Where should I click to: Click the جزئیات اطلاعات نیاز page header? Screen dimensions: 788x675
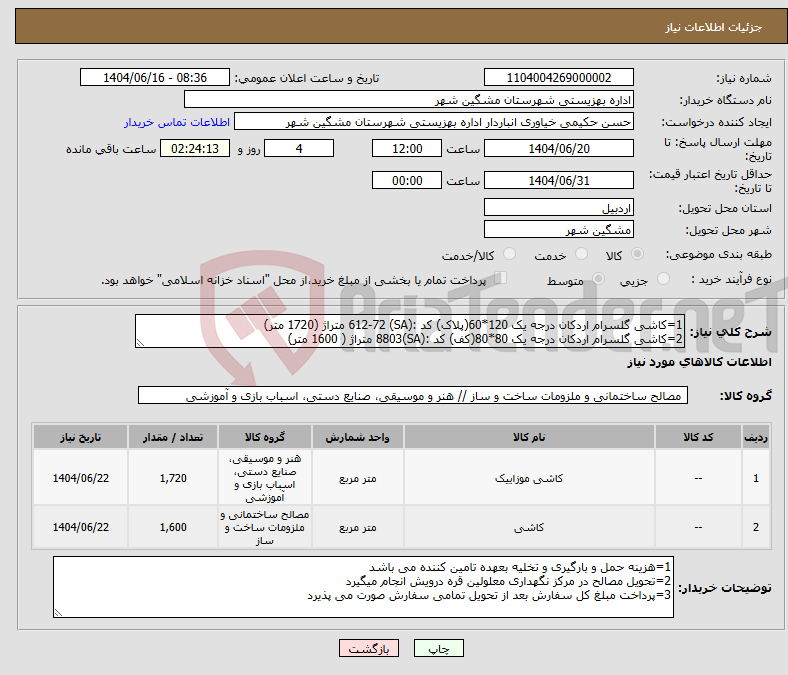713,27
